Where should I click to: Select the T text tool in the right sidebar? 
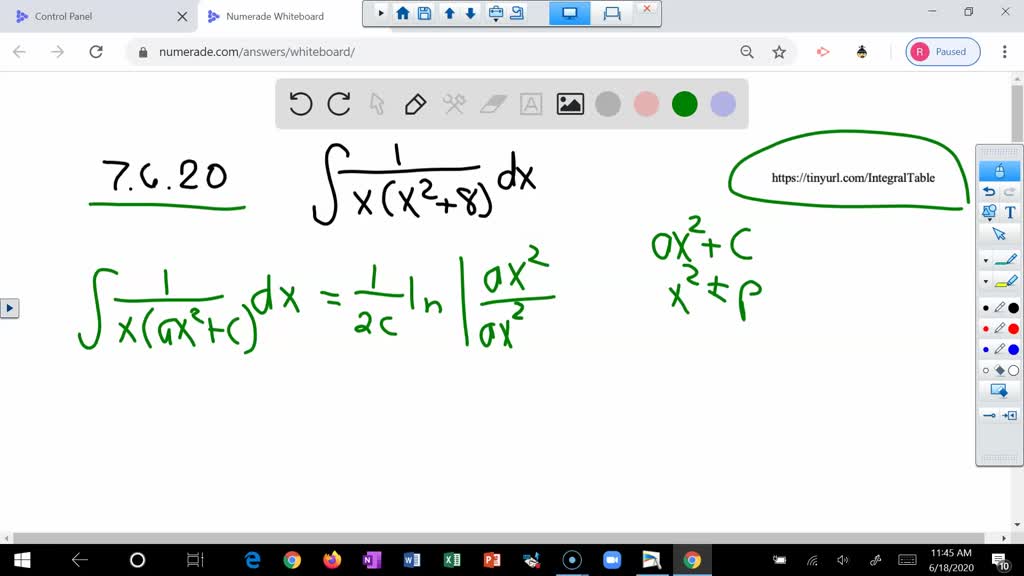[1009, 212]
